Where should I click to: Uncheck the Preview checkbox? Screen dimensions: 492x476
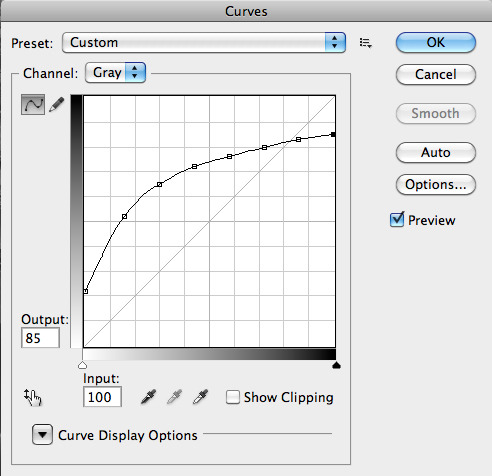[397, 220]
